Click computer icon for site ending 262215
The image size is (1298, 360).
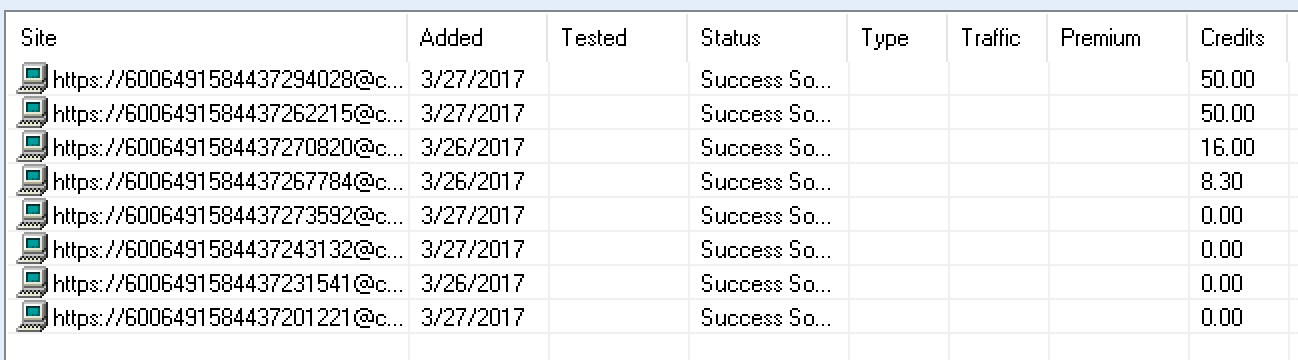[34, 112]
